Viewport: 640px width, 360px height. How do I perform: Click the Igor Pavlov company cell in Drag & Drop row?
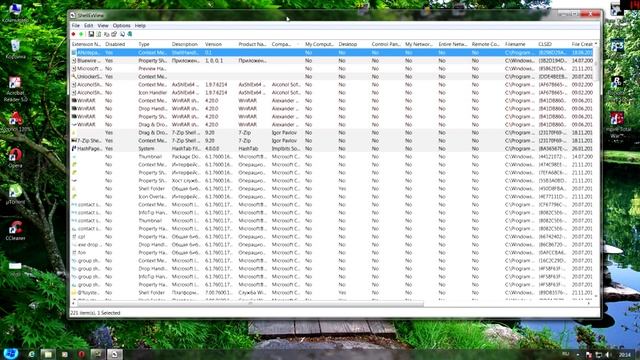[x=284, y=133]
